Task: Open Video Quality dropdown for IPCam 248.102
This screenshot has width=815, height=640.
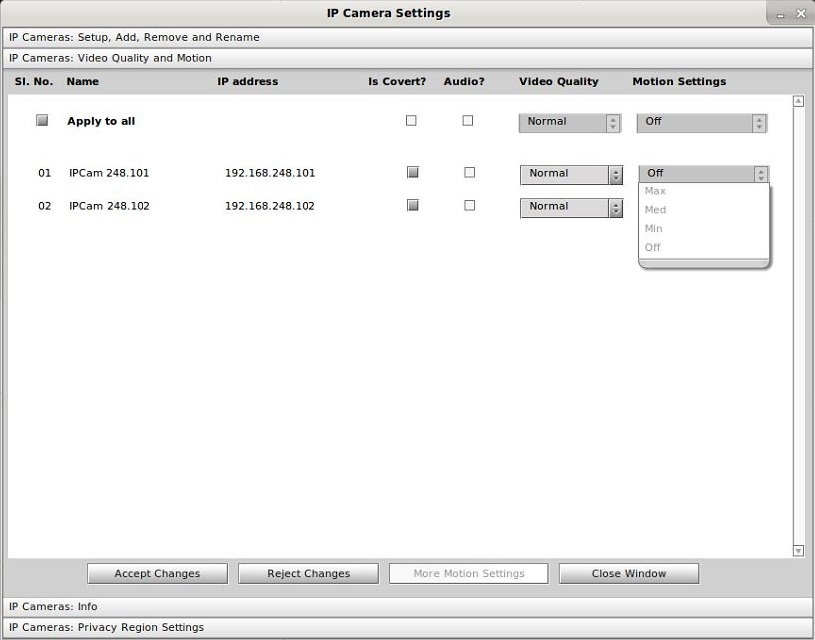Action: coord(571,207)
